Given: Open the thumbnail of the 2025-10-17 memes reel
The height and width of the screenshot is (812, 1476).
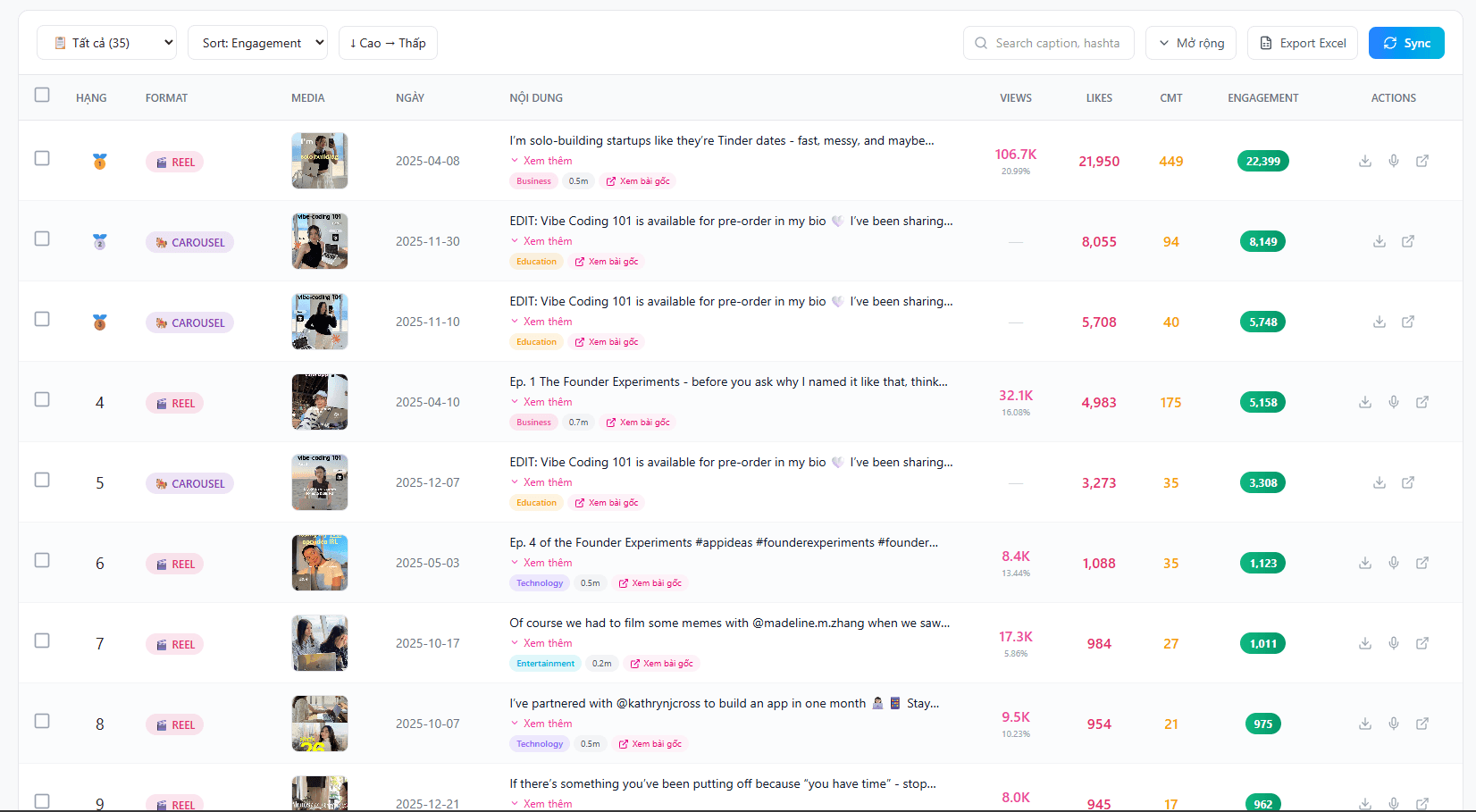Looking at the screenshot, I should (319, 642).
